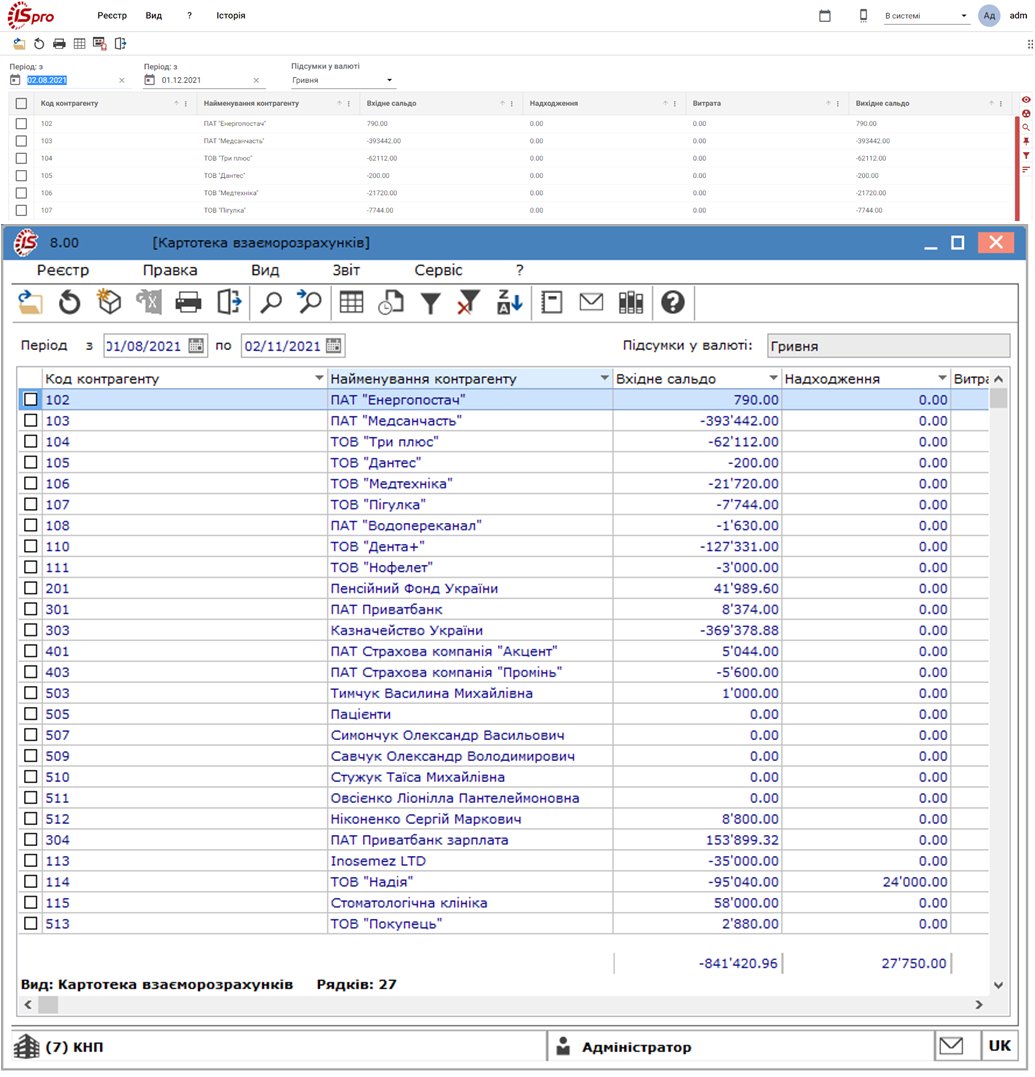1035x1077 pixels.
Task: Select checkbox for row 114 ТОВ Надія
Action: coord(31,881)
